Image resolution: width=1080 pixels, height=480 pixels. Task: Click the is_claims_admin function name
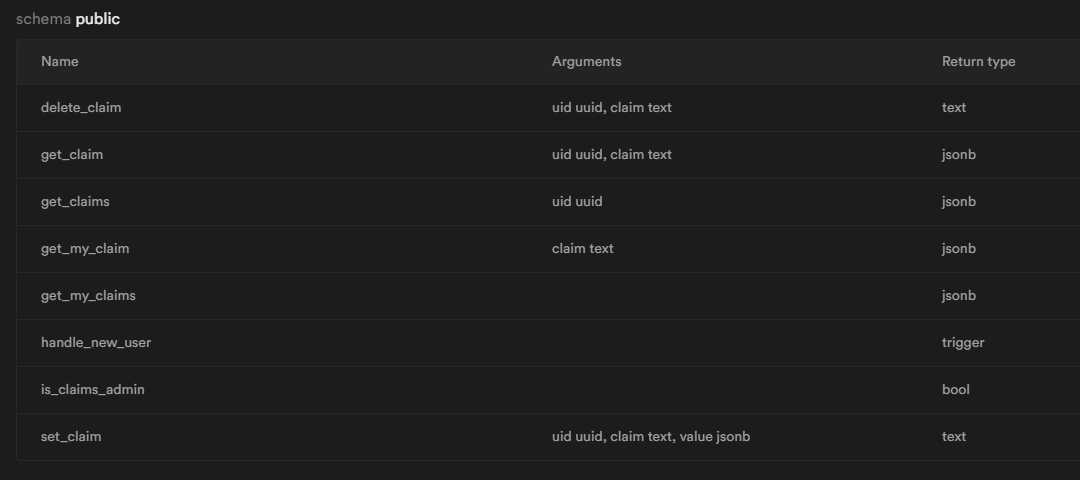(x=93, y=390)
